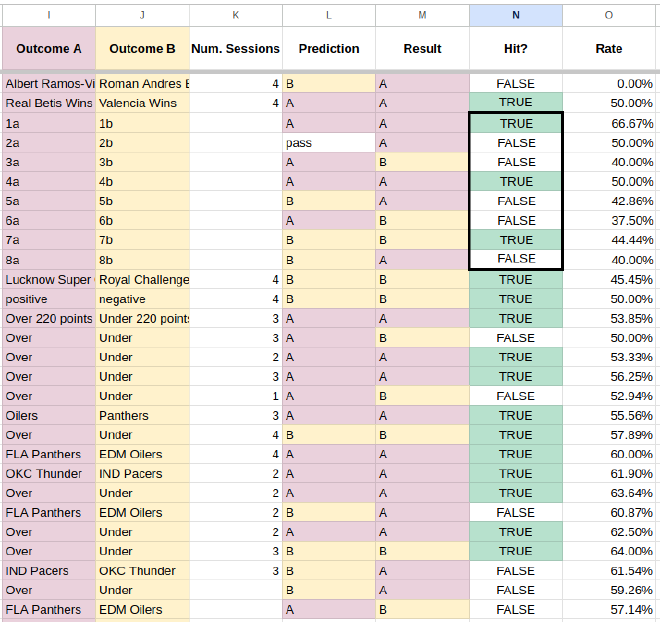Click the 'Hit?' header cell
660x622 pixels.
tap(515, 48)
